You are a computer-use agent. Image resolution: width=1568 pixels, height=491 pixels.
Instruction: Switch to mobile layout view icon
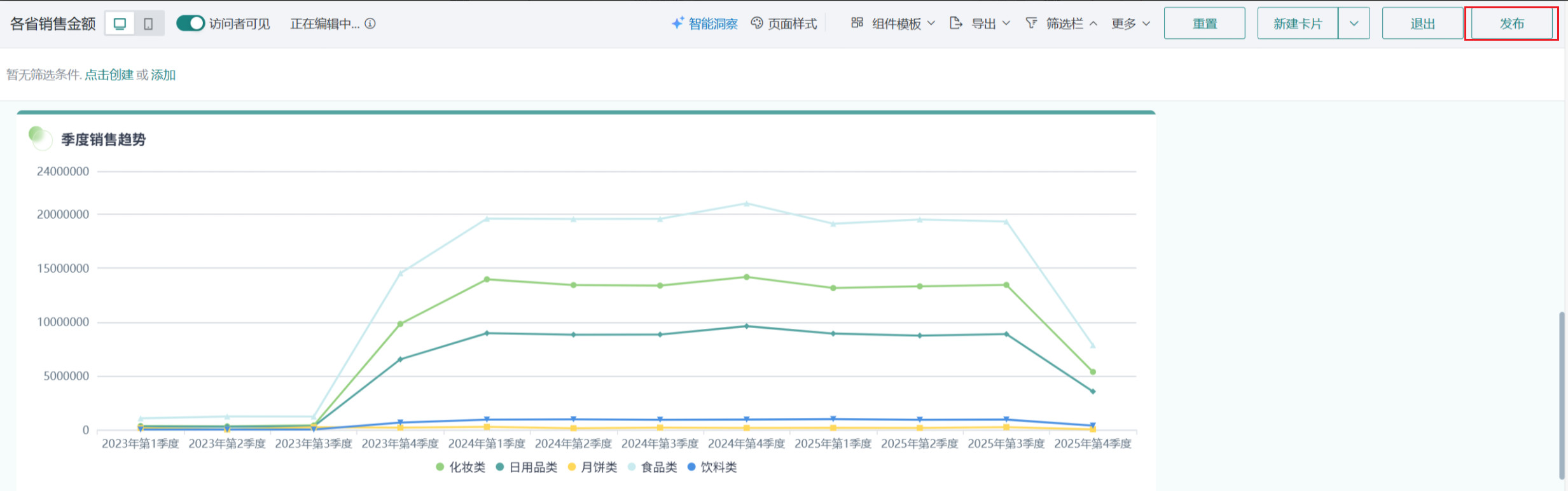coord(148,24)
